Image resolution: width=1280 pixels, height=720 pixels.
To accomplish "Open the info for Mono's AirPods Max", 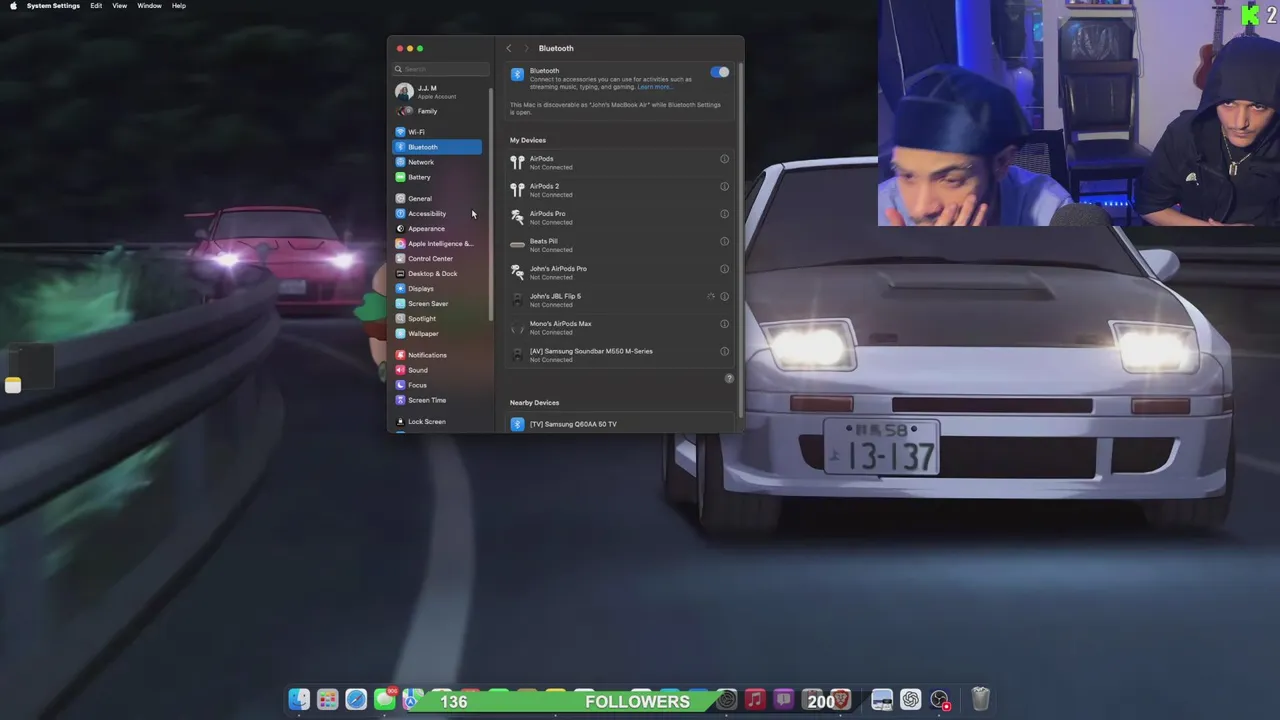I will tap(725, 324).
